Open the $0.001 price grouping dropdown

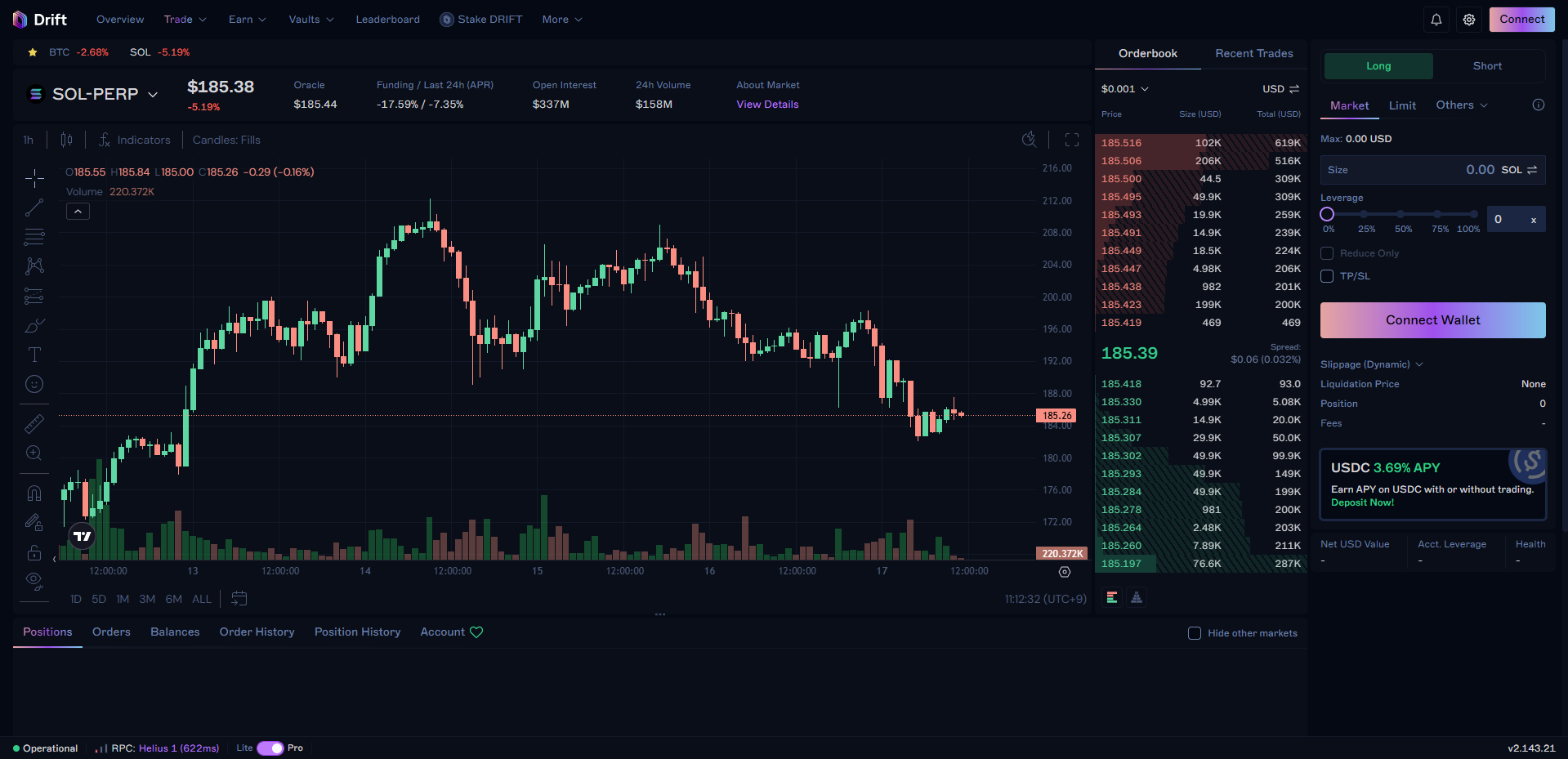[x=1124, y=89]
